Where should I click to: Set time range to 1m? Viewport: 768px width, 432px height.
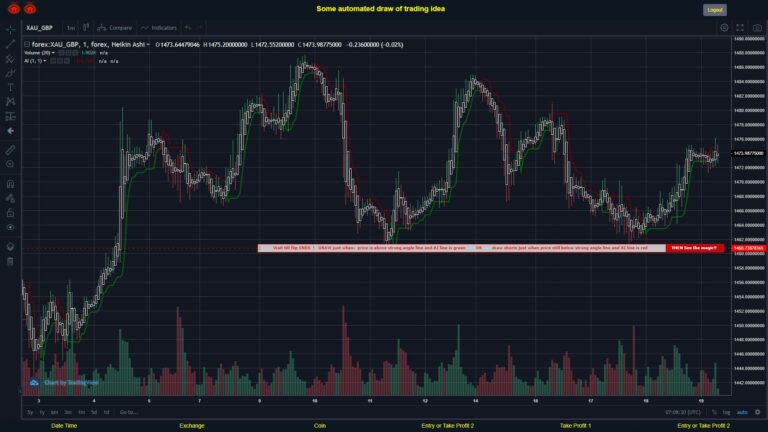81,412
